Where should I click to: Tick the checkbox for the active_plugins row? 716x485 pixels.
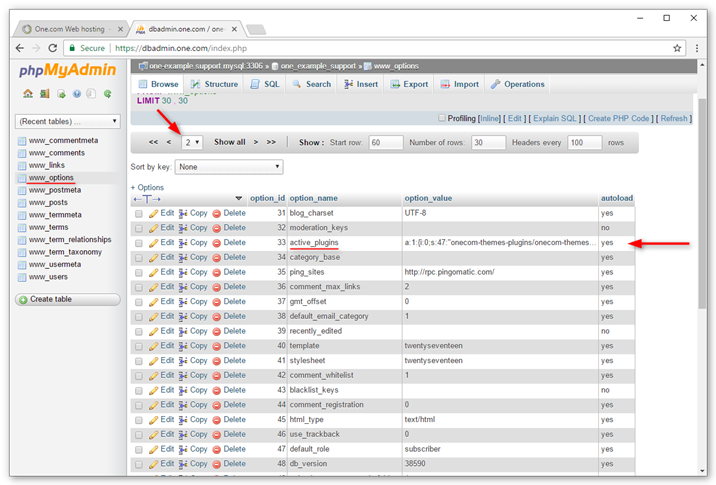[139, 243]
